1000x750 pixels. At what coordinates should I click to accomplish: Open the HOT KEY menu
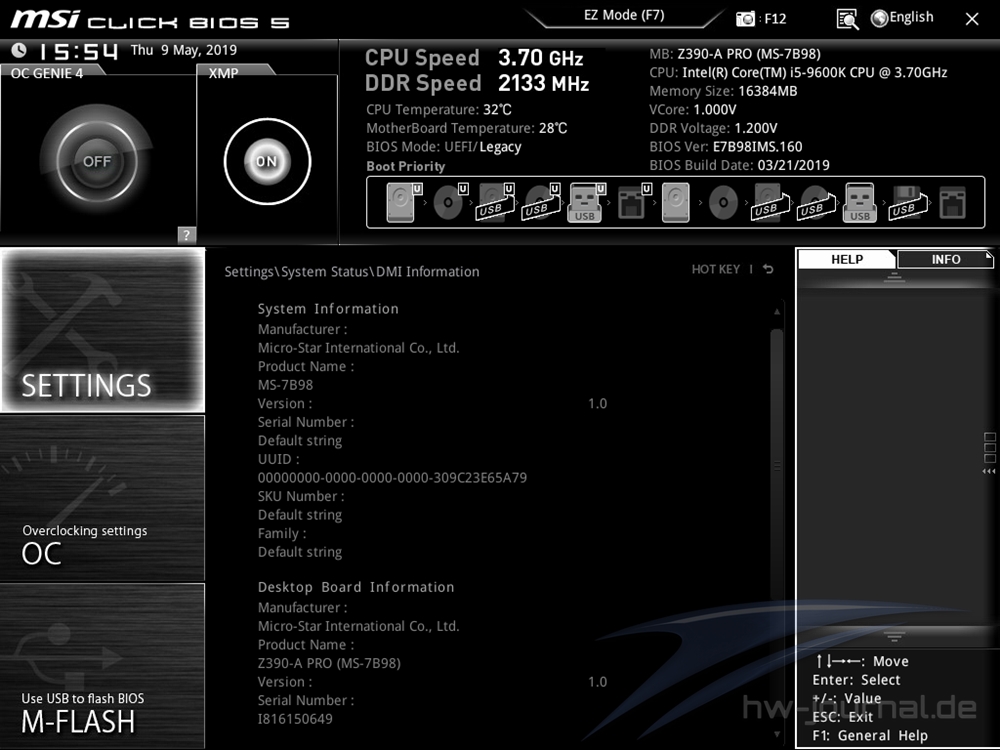(x=716, y=269)
